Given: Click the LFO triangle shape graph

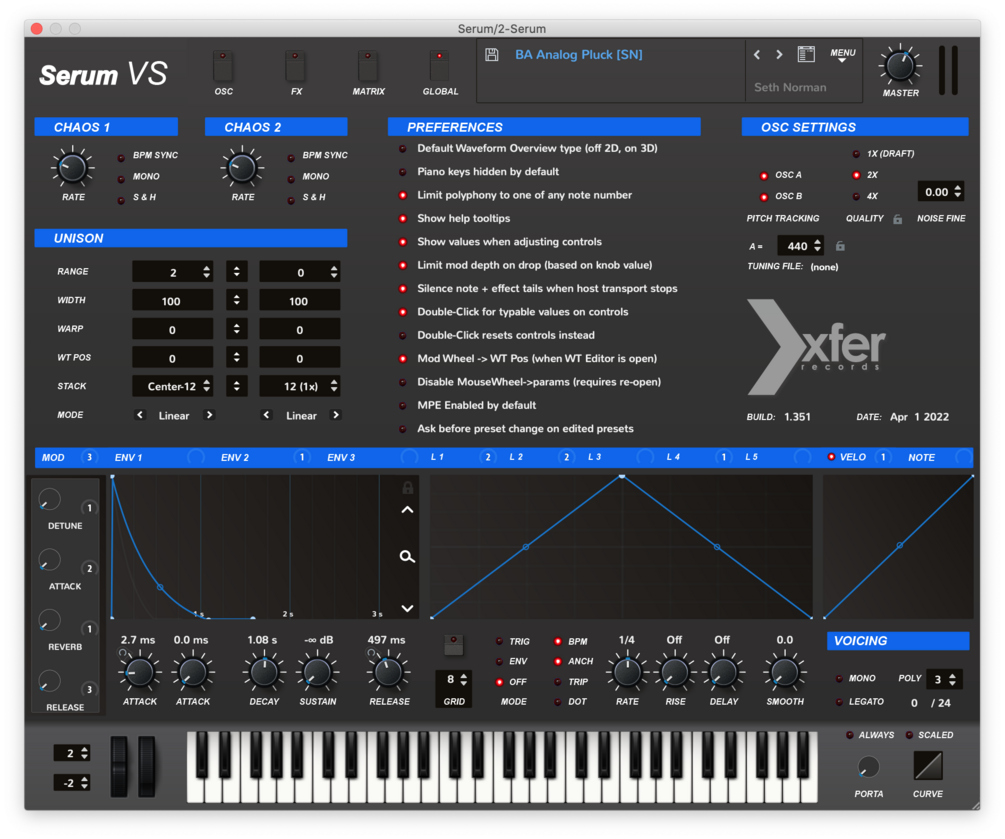Looking at the screenshot, I should [622, 547].
